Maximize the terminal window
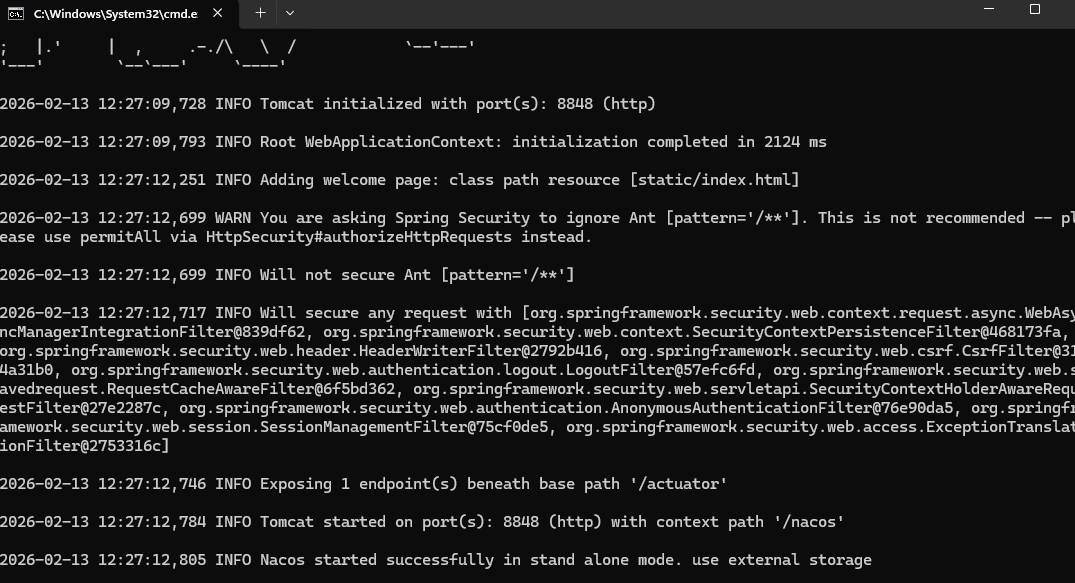1075x583 pixels. 1035,10
